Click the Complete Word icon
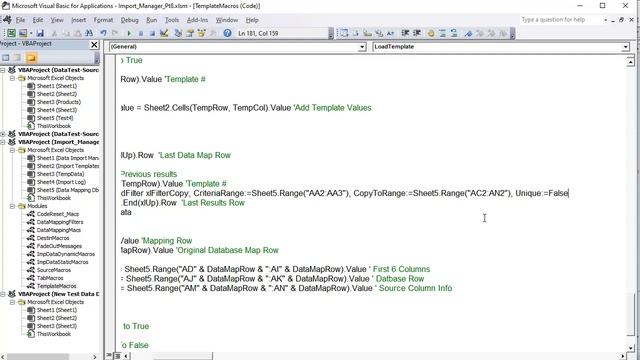This screenshot has height=360, width=640. pyautogui.click(x=391, y=33)
